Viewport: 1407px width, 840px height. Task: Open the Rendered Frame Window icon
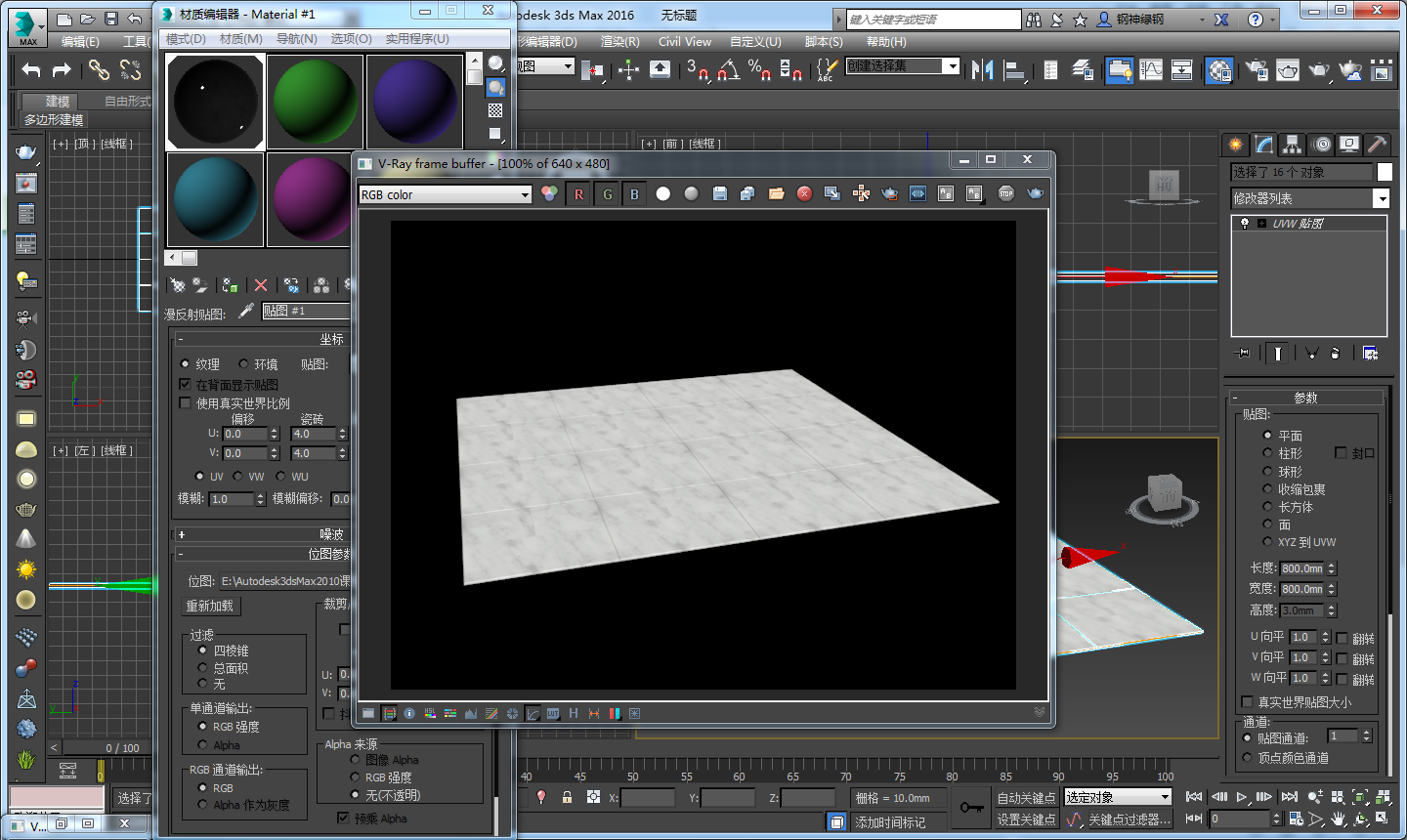pos(1289,69)
